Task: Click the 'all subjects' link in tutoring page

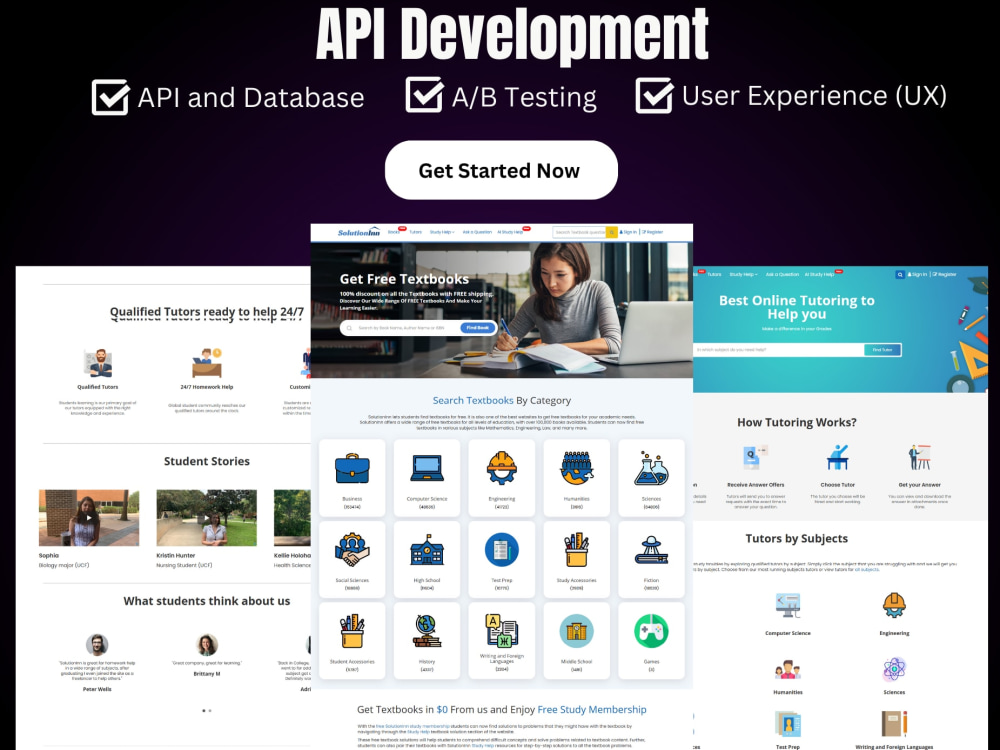Action: click(x=867, y=569)
